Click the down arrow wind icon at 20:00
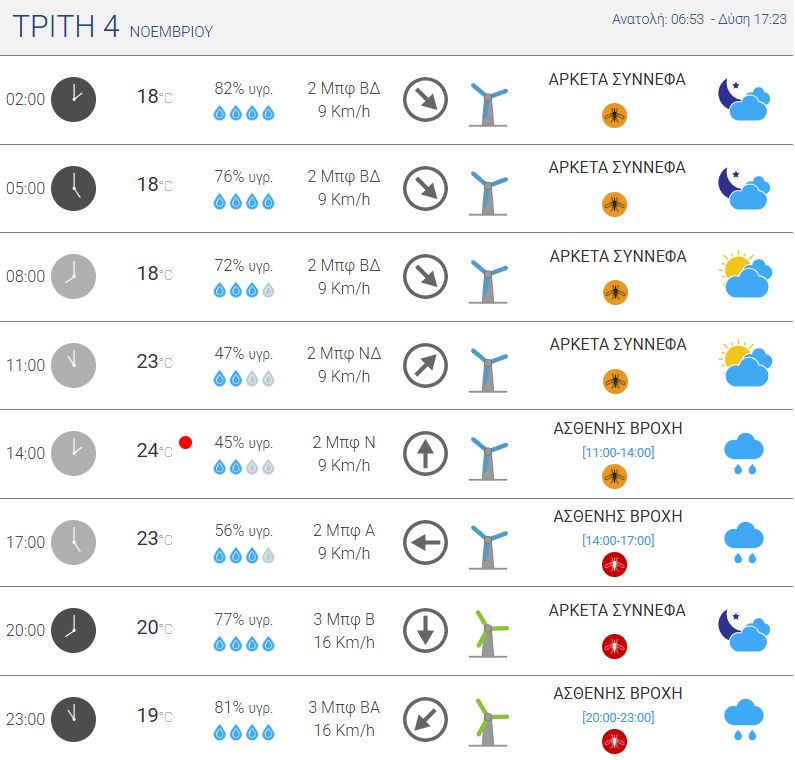The width and height of the screenshot is (795, 760). coord(425,630)
